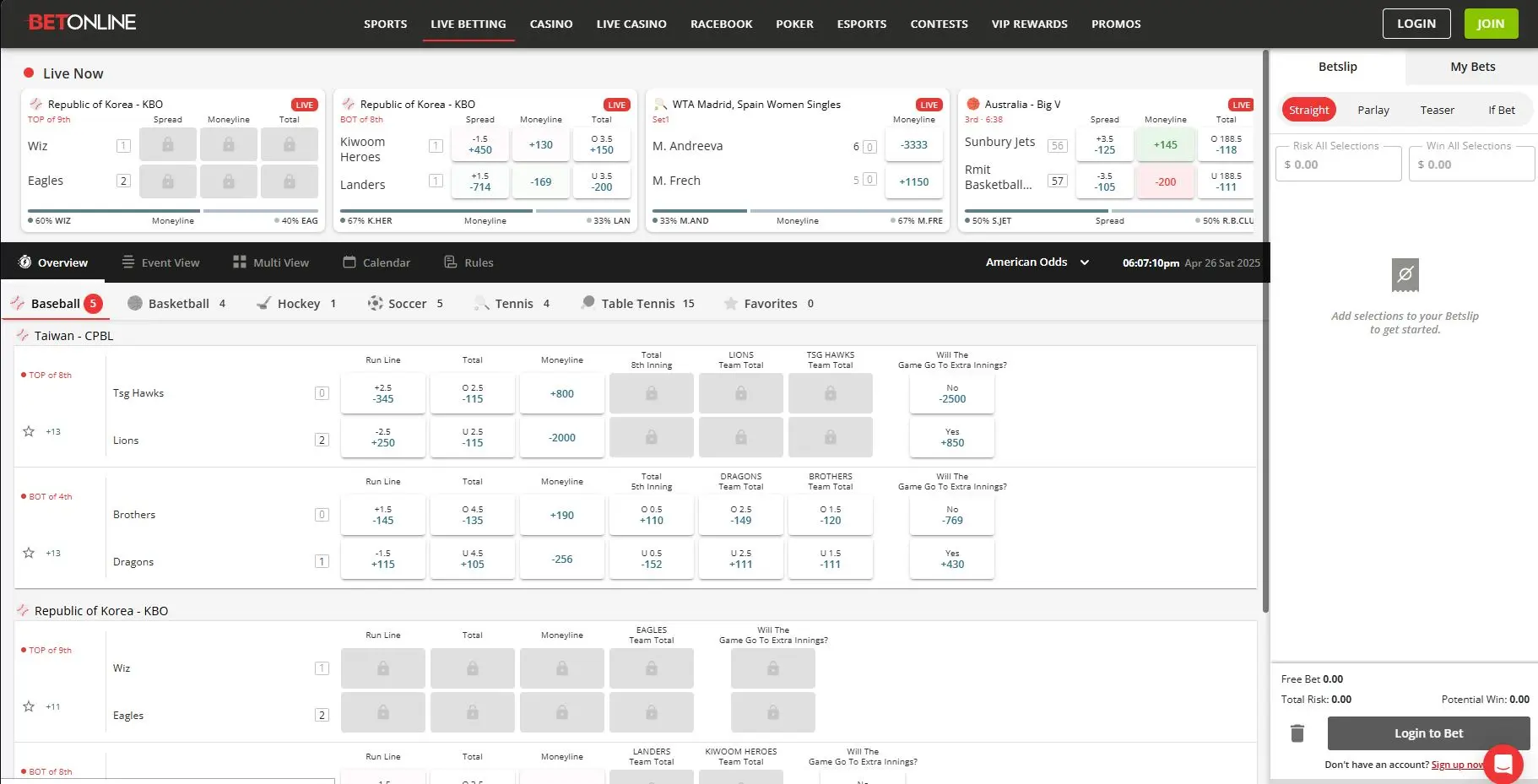
Task: Open the trash icon to clear betslip
Action: pos(1297,733)
